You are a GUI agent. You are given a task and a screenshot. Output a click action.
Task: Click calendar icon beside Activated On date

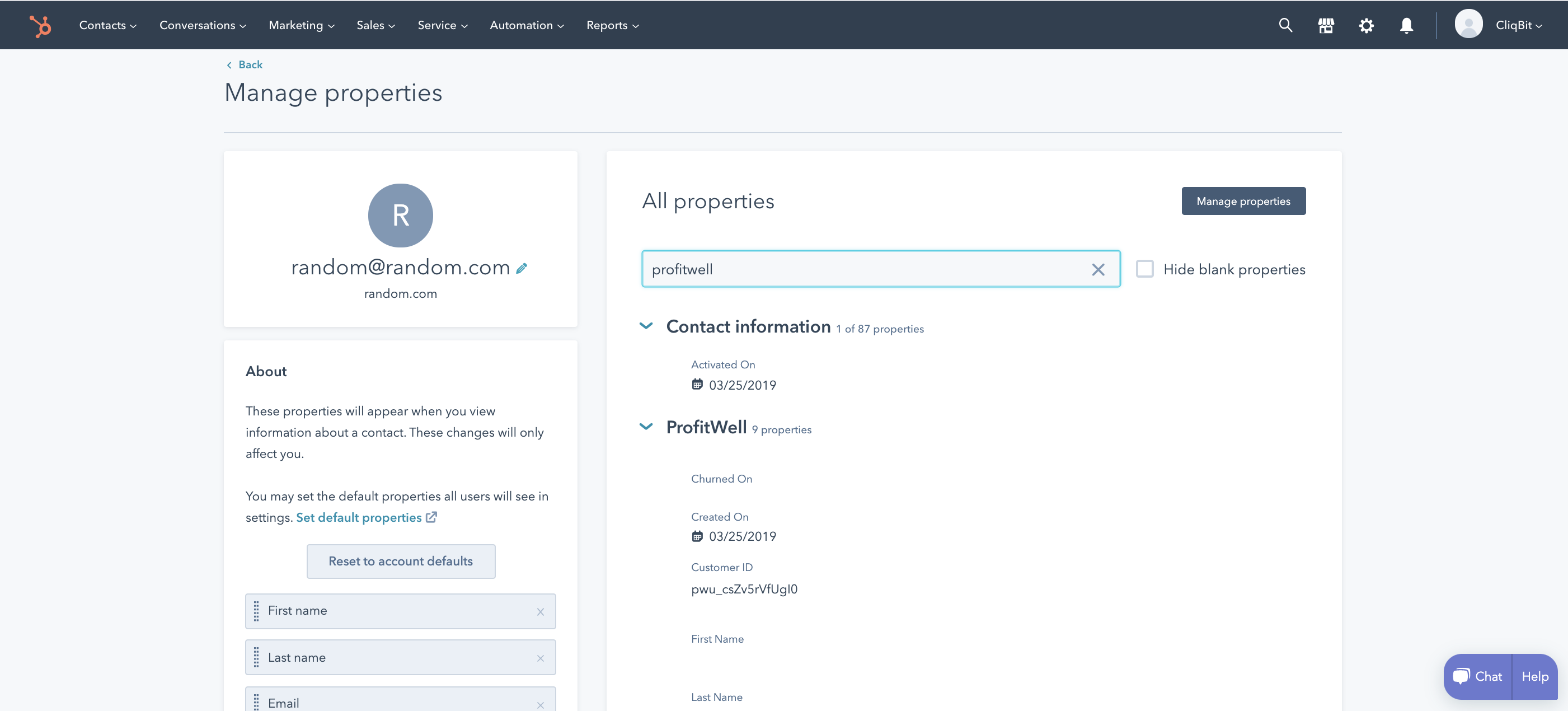pyautogui.click(x=697, y=385)
